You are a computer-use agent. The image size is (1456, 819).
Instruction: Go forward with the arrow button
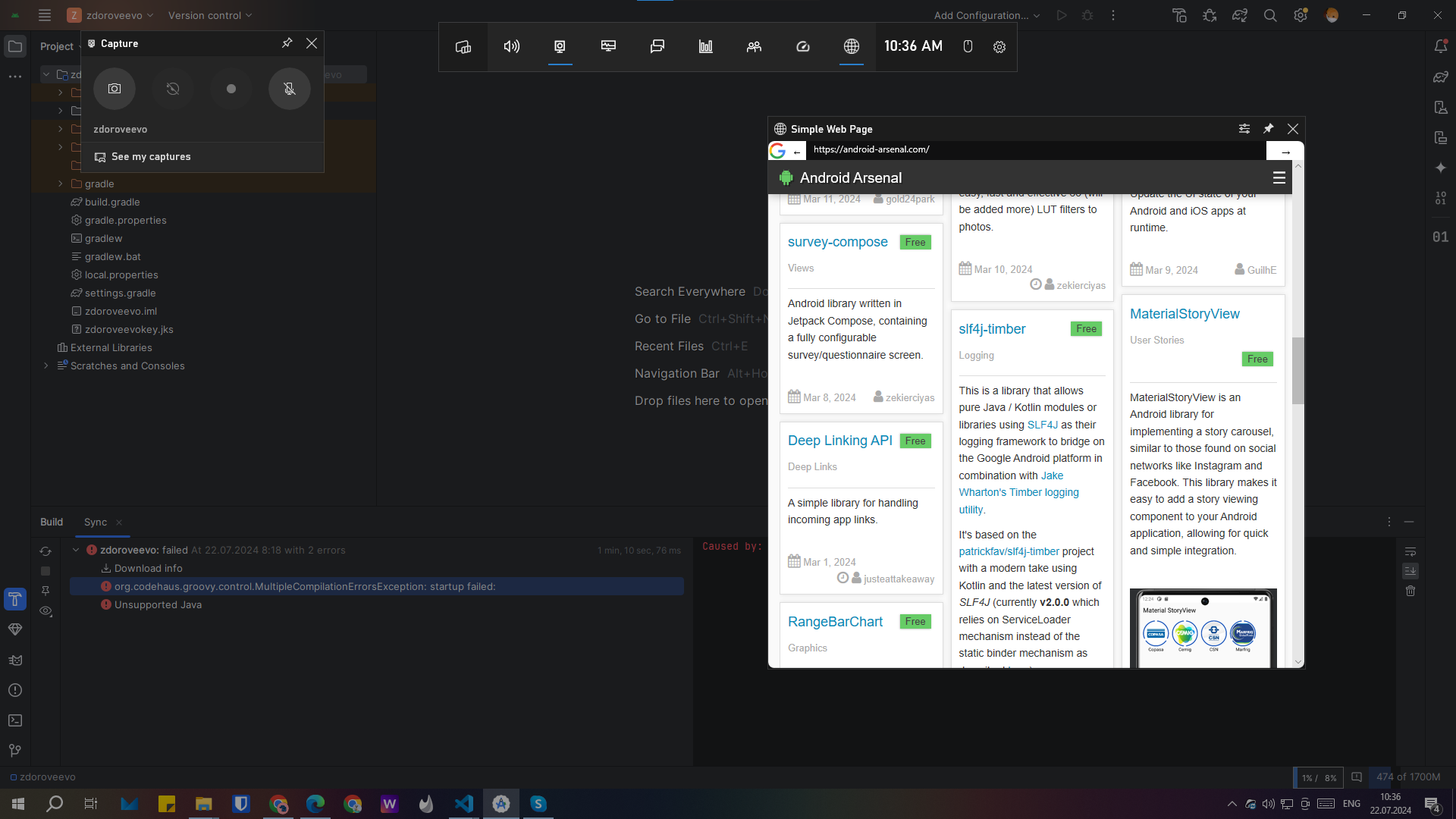point(1285,152)
